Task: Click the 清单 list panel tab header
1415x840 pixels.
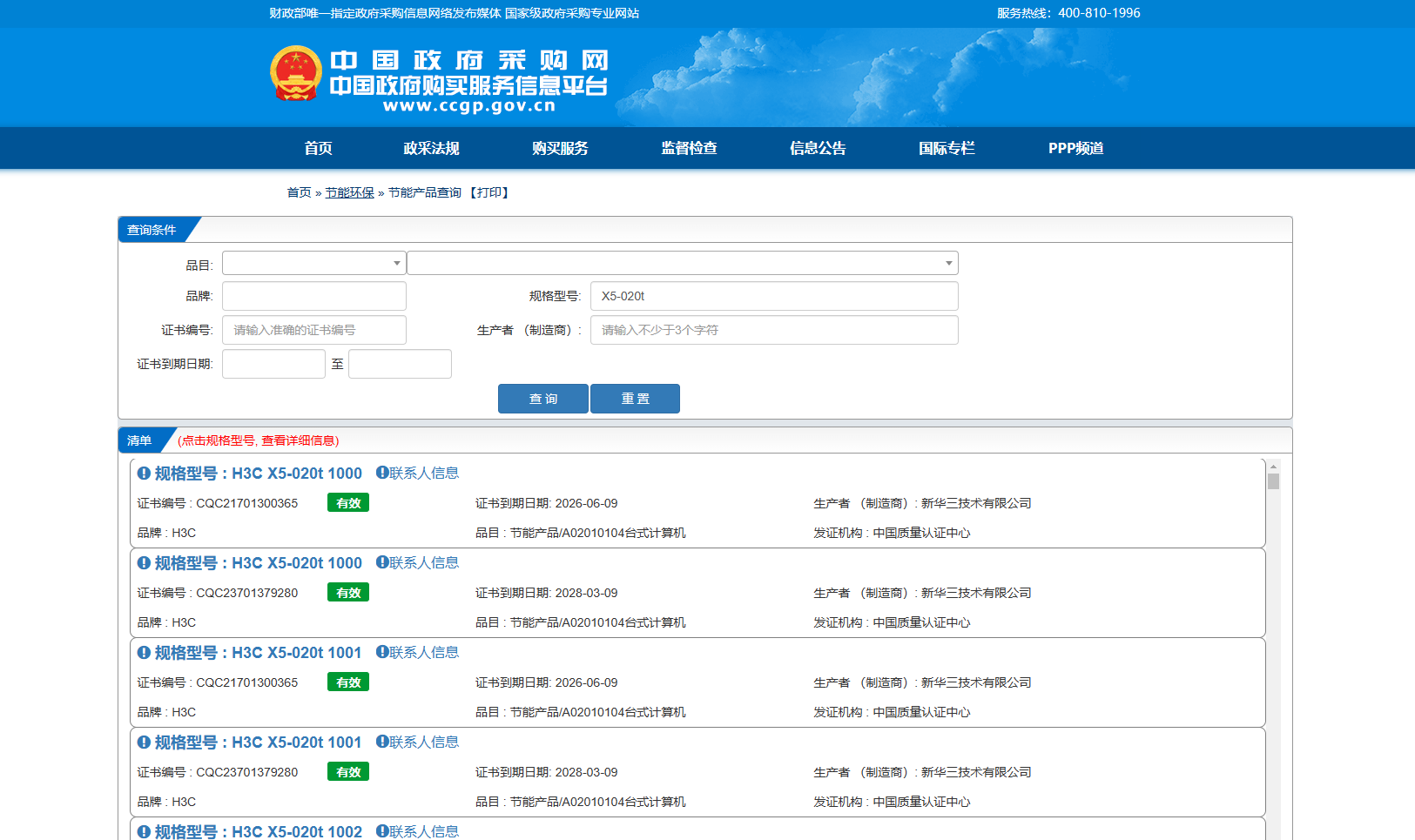Action: (x=140, y=440)
